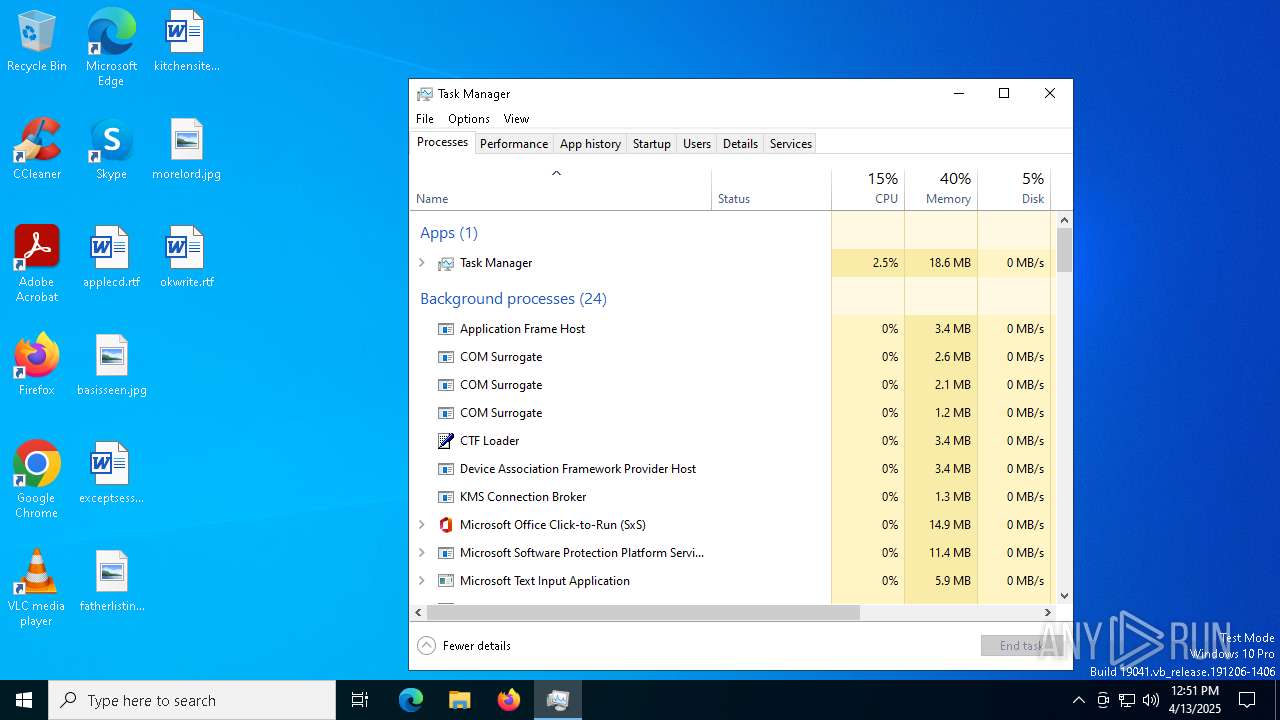The image size is (1280, 720).
Task: Switch to the Startup tab
Action: pos(652,144)
